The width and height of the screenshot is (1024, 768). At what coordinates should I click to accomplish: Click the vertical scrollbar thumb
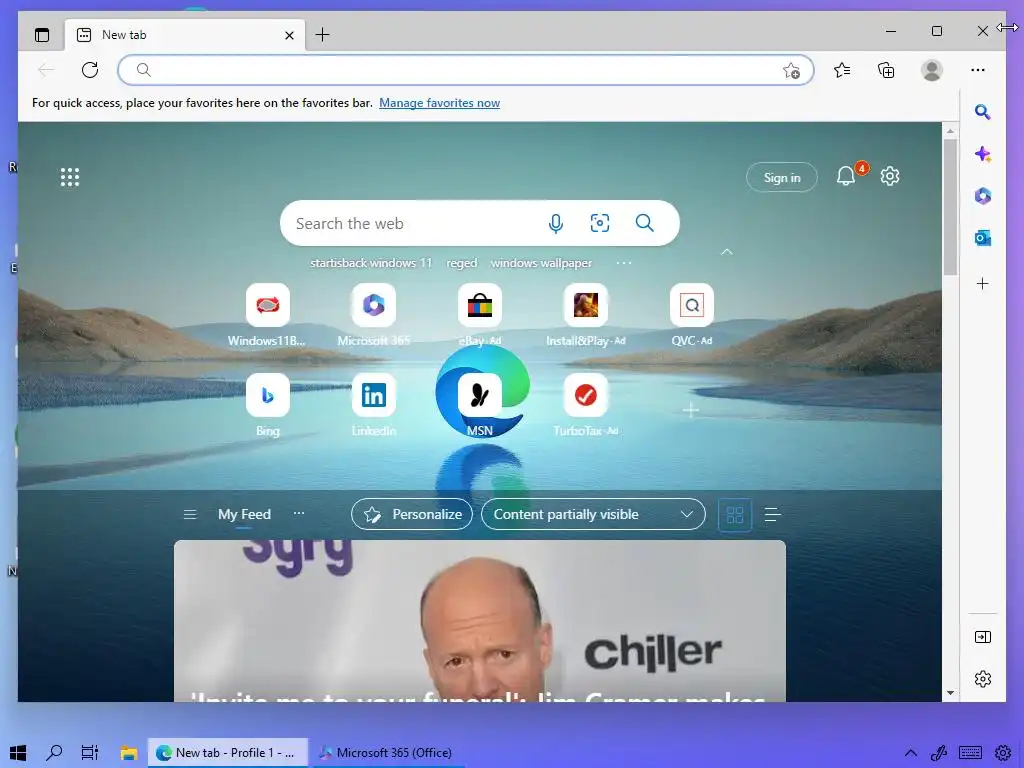pos(950,208)
